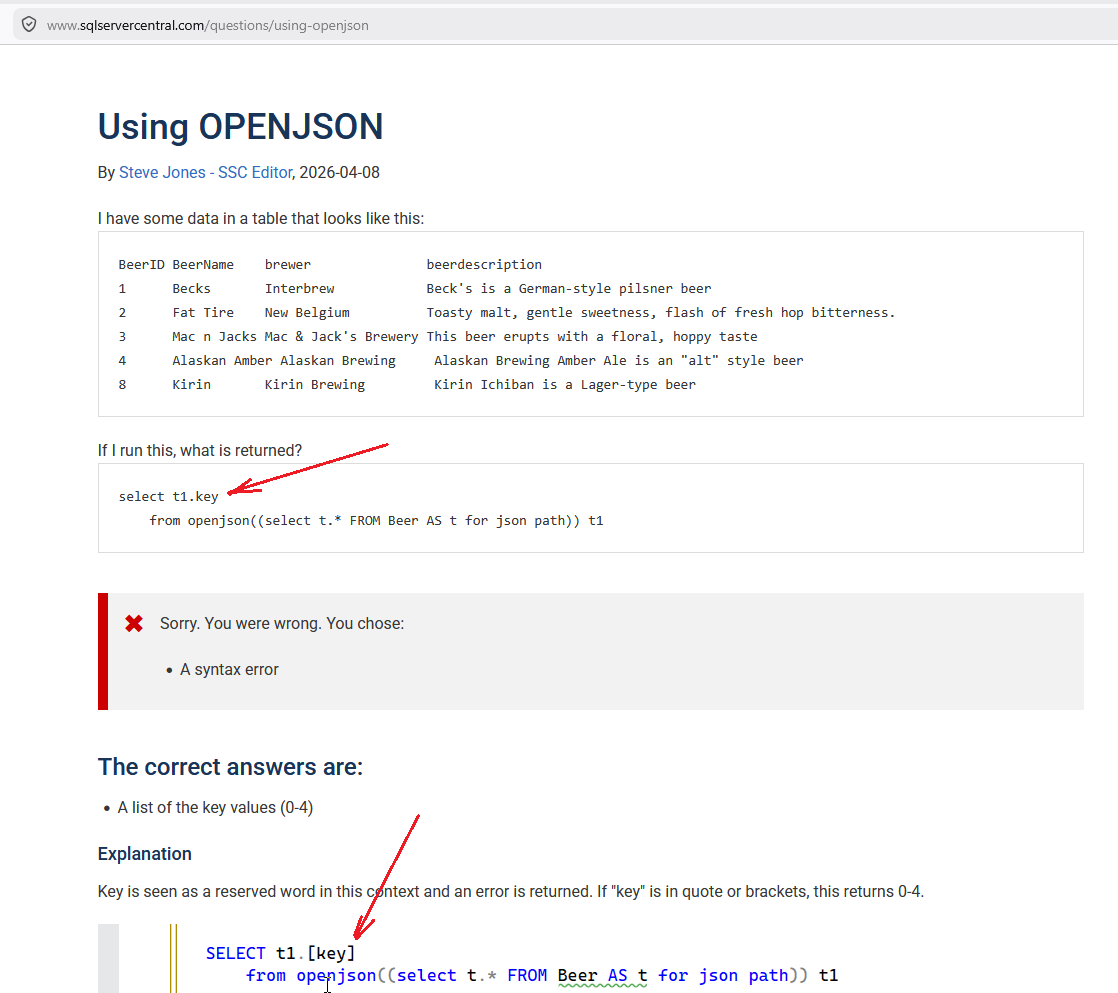Click the for json path code text
The image size is (1118, 993).
click(x=722, y=975)
